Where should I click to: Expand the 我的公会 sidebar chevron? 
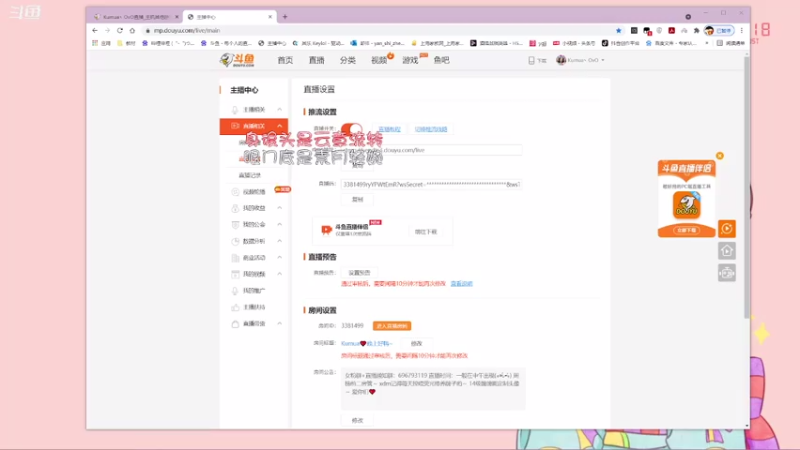point(280,224)
